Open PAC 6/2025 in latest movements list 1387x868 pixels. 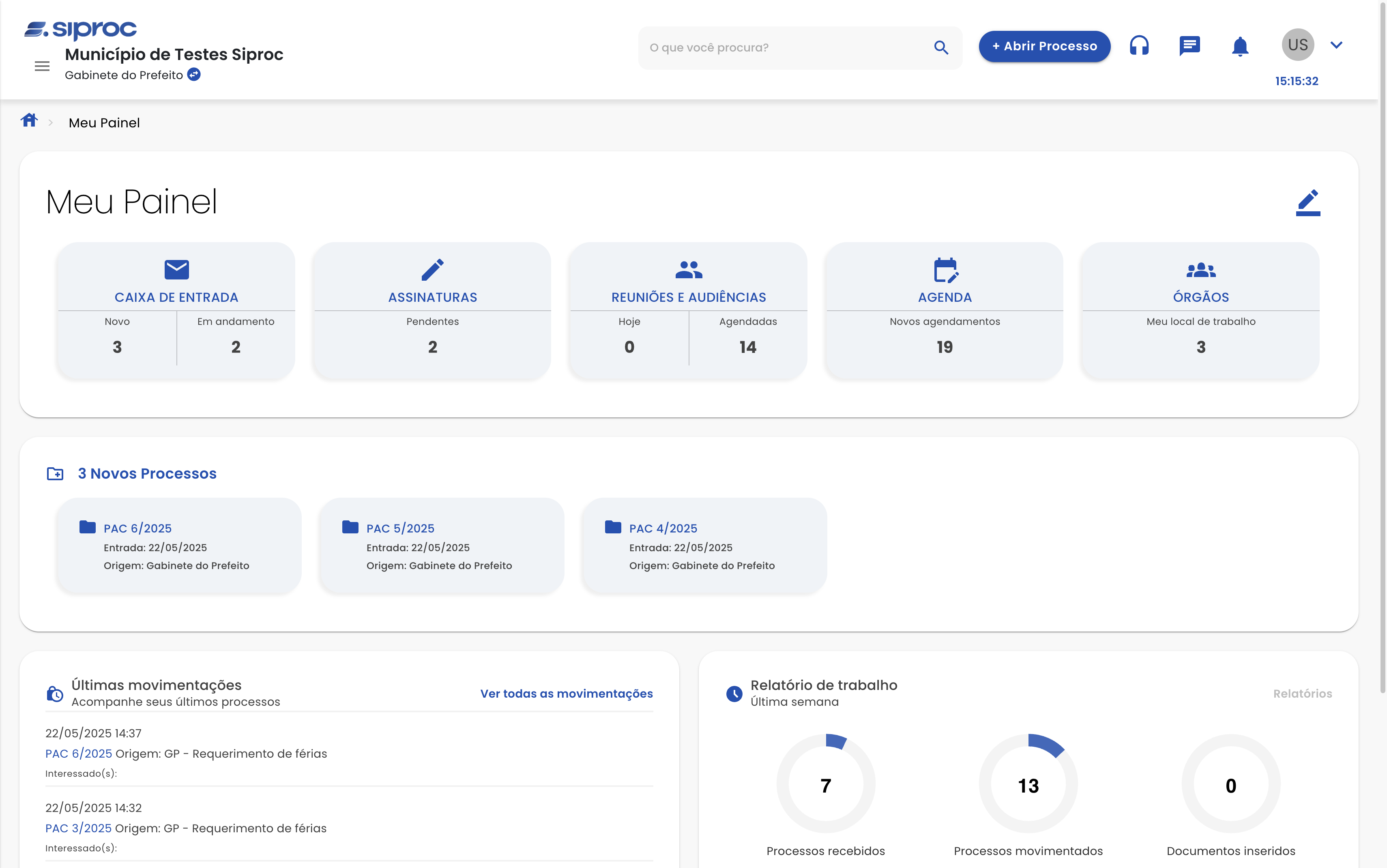click(x=79, y=754)
